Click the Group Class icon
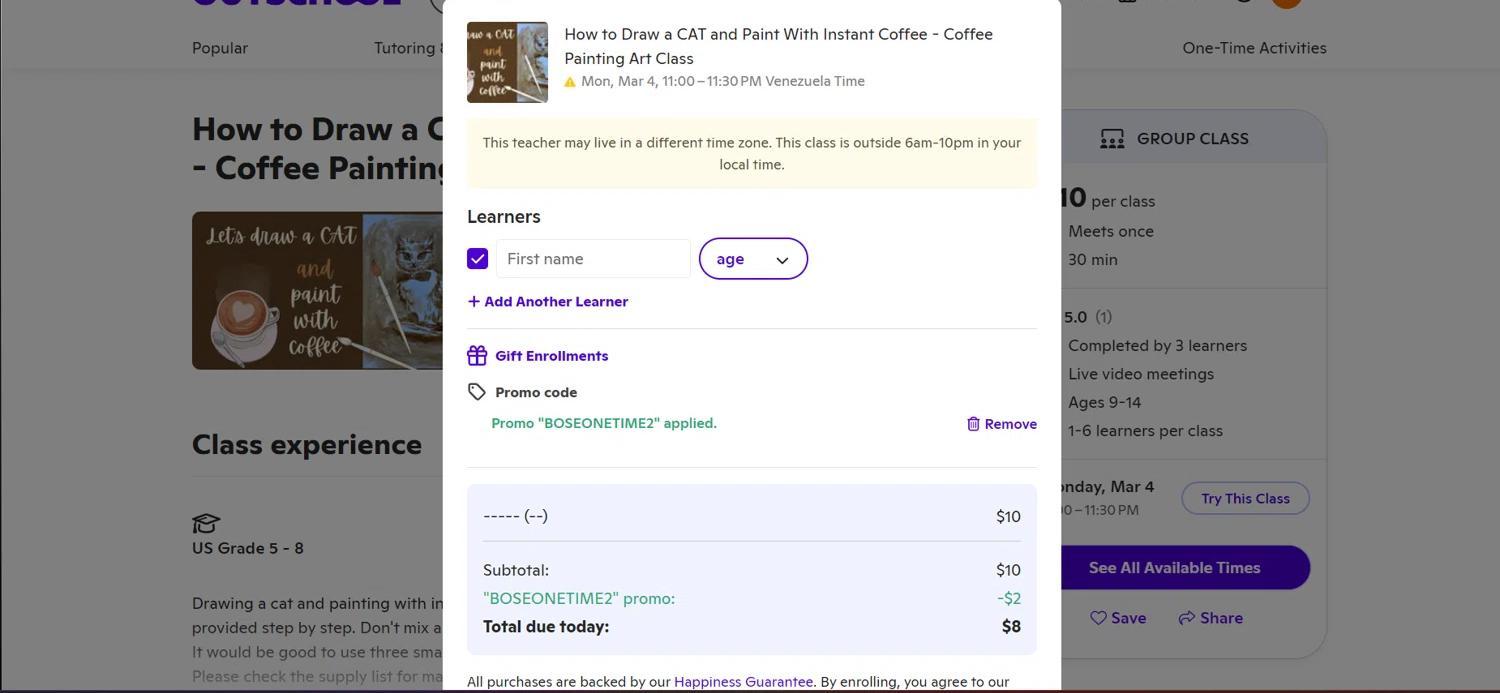The height and width of the screenshot is (693, 1500). [x=1112, y=139]
